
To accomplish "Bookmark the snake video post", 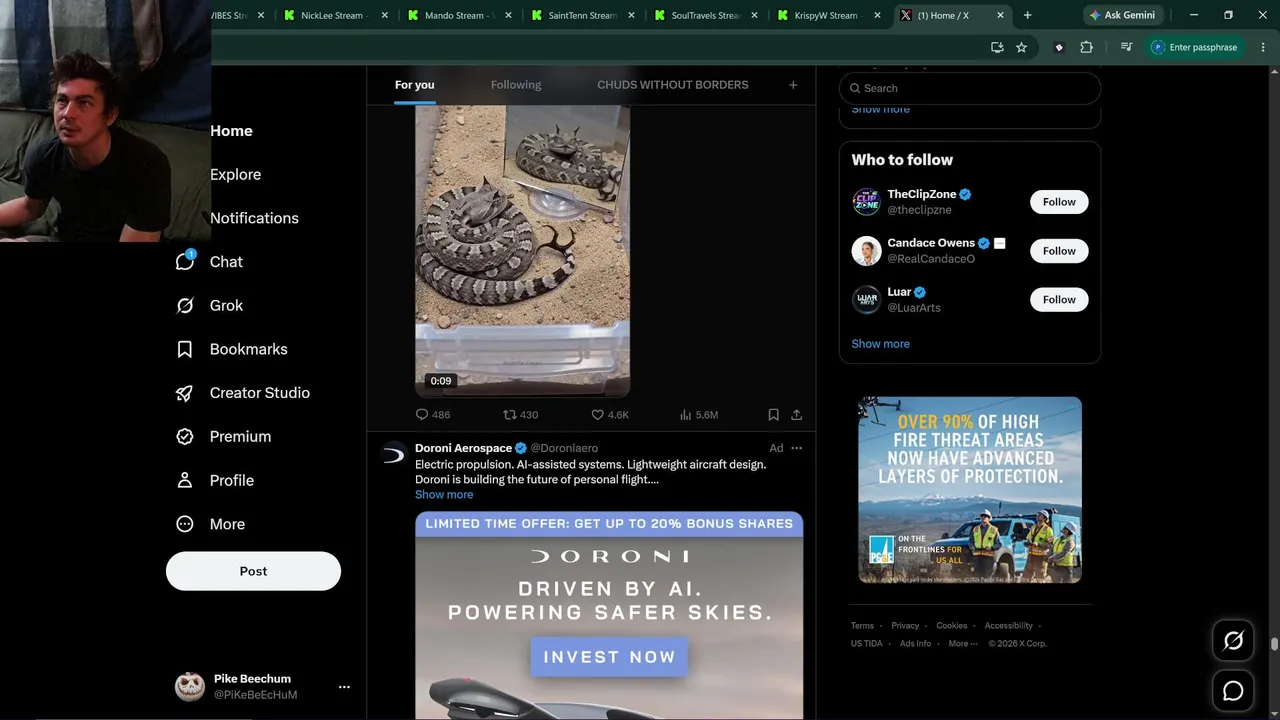I will pos(773,414).
